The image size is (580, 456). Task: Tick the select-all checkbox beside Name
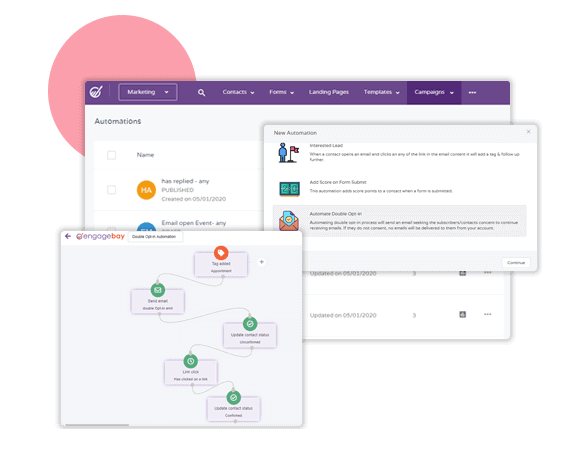pos(111,155)
